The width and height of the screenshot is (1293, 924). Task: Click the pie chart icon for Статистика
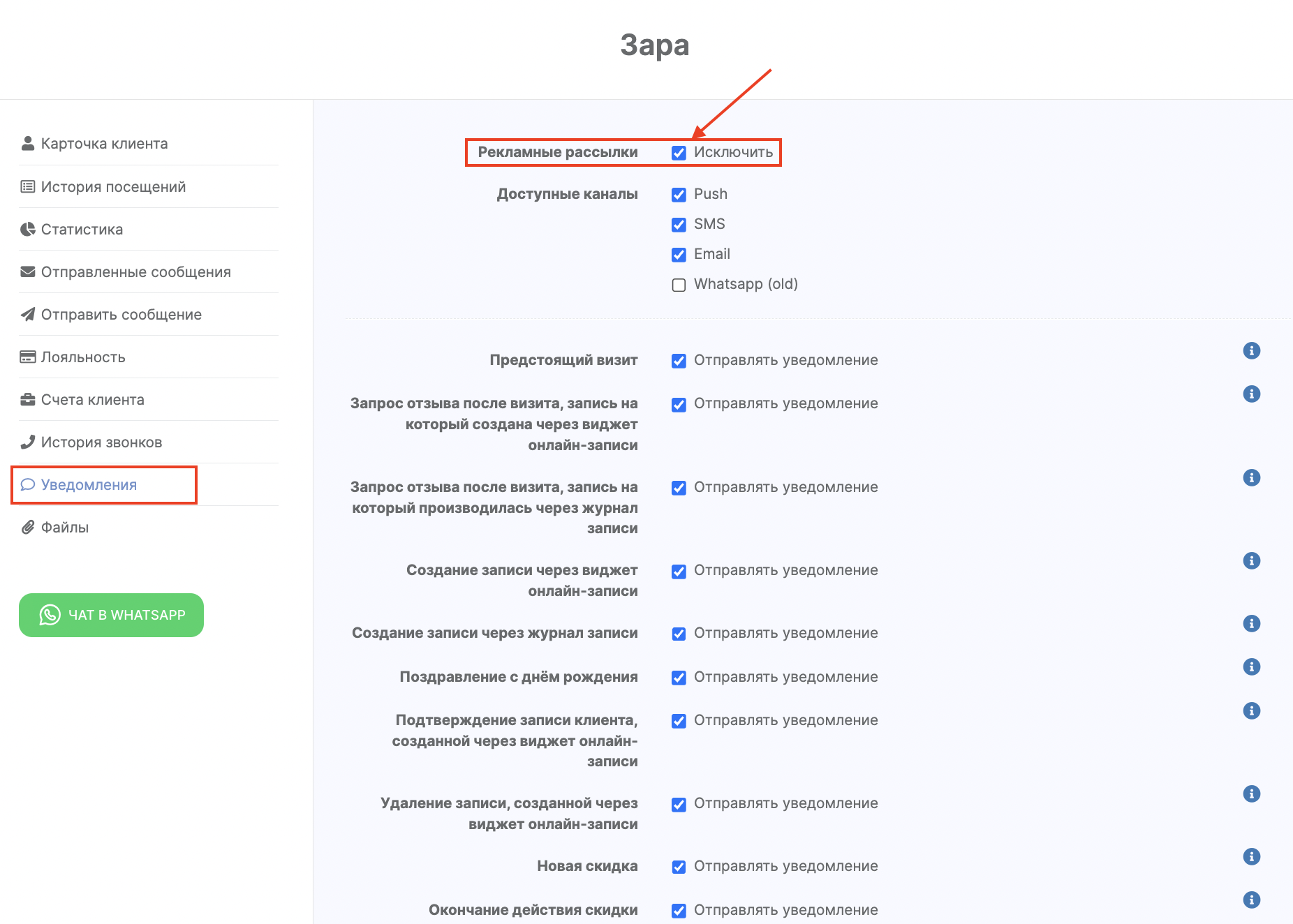pyautogui.click(x=28, y=230)
